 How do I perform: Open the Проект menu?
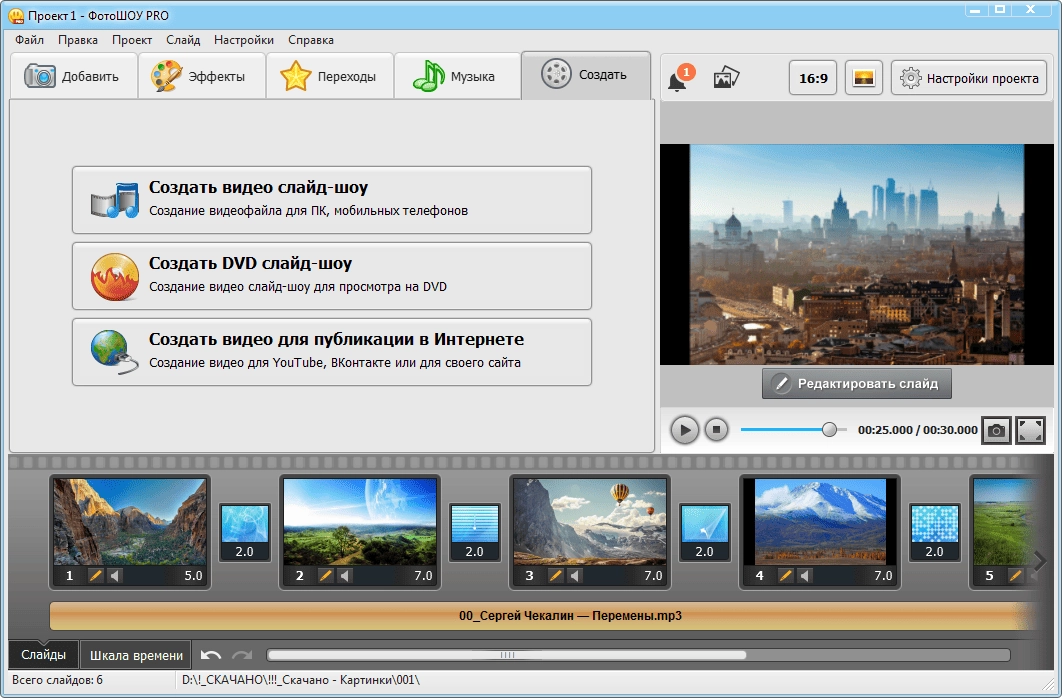132,40
